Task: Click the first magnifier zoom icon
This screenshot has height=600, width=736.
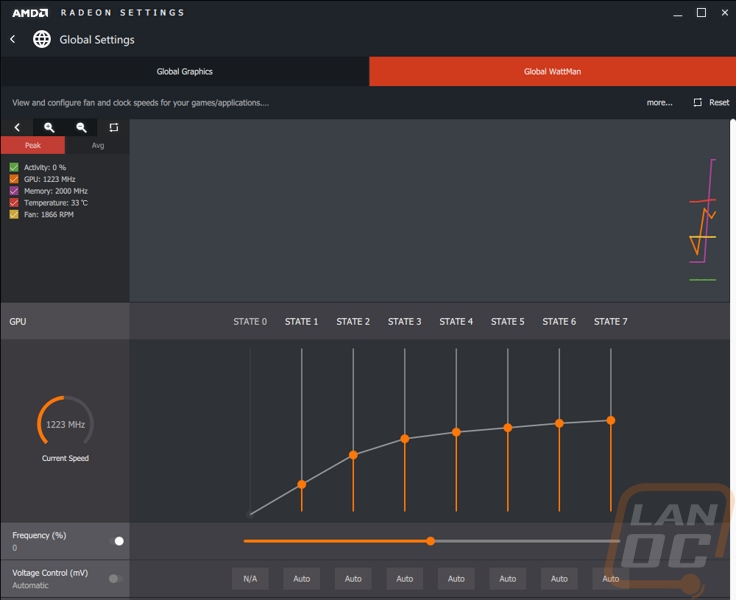Action: [x=49, y=127]
